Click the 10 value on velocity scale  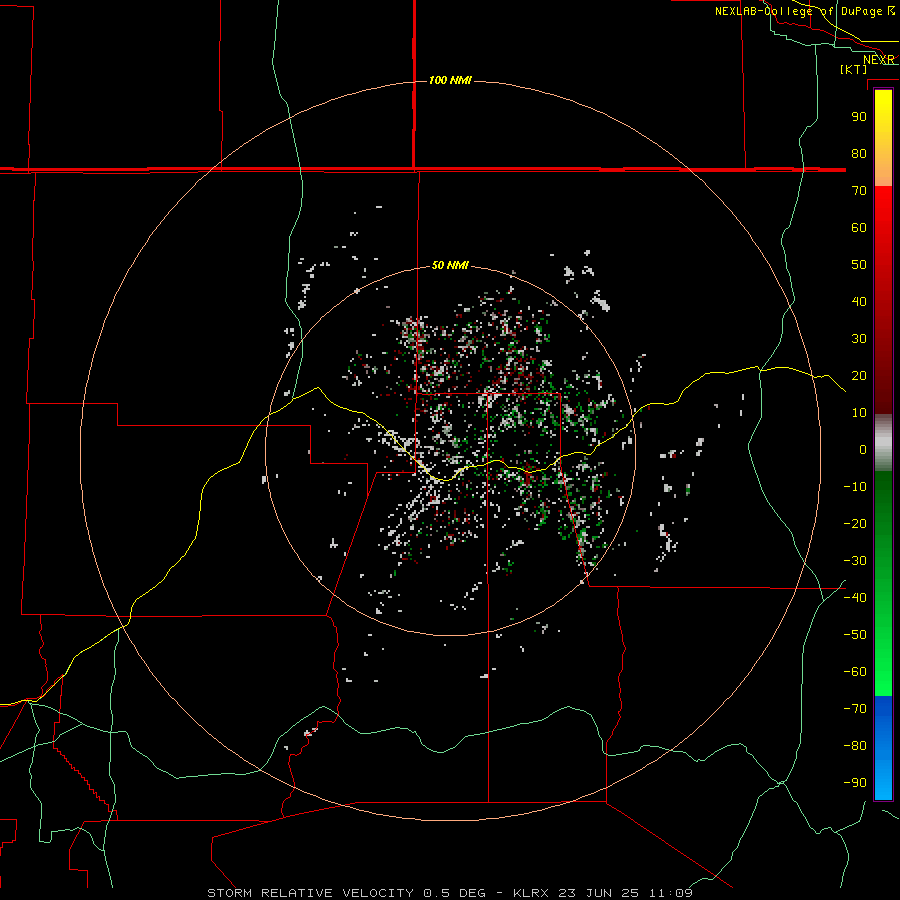859,413
